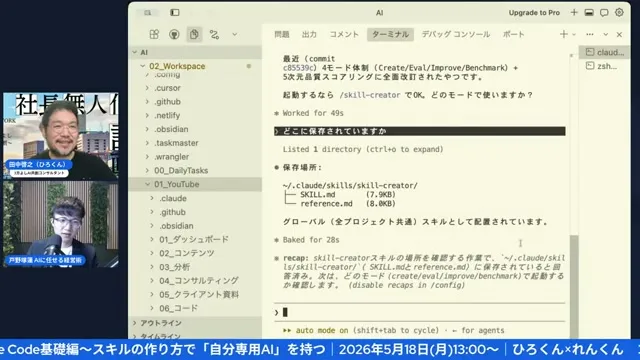Select the 04_コンサルティング folder
Viewport: 640px width, 360px height.
(x=195, y=281)
